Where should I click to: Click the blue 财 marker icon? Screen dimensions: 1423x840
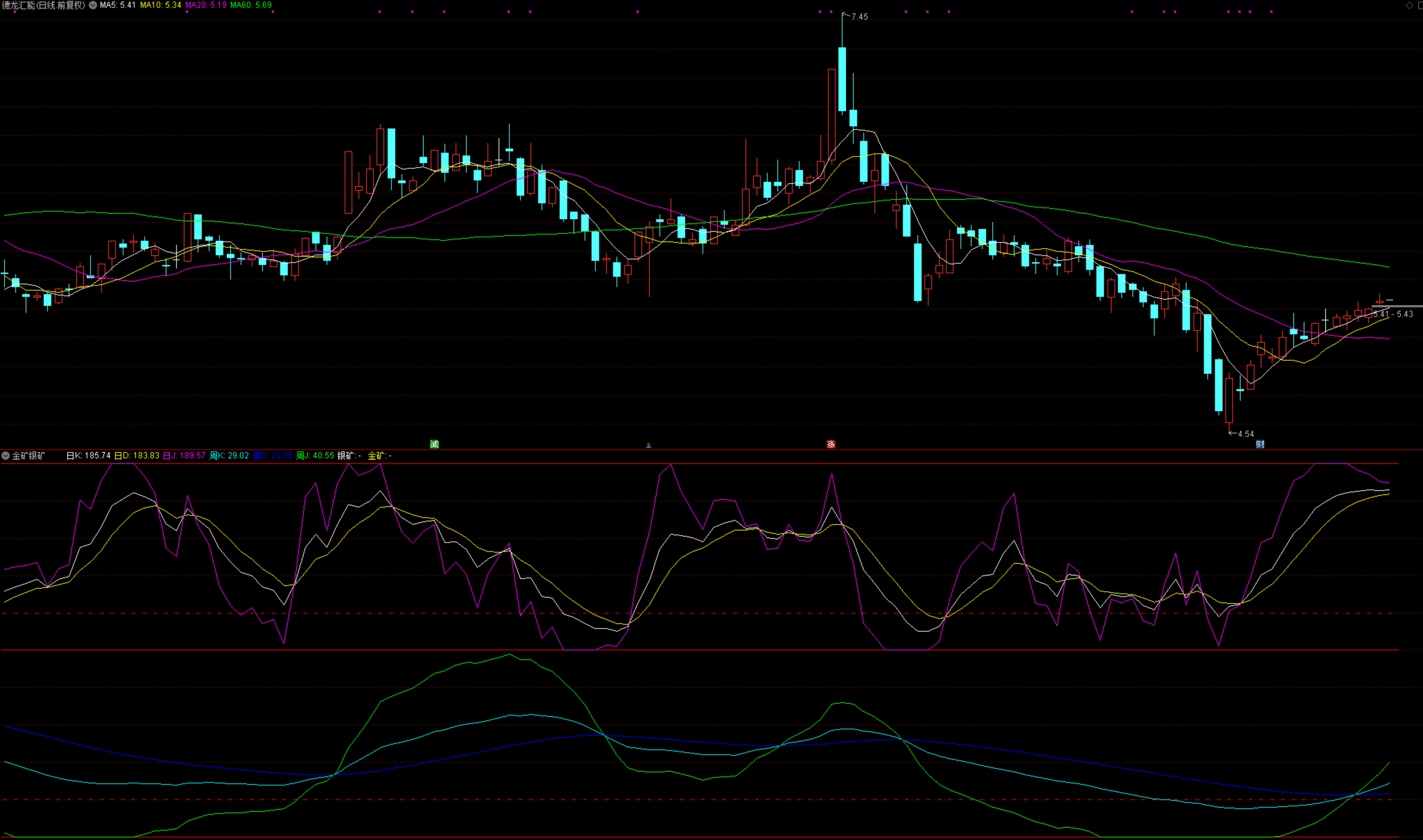click(1260, 444)
